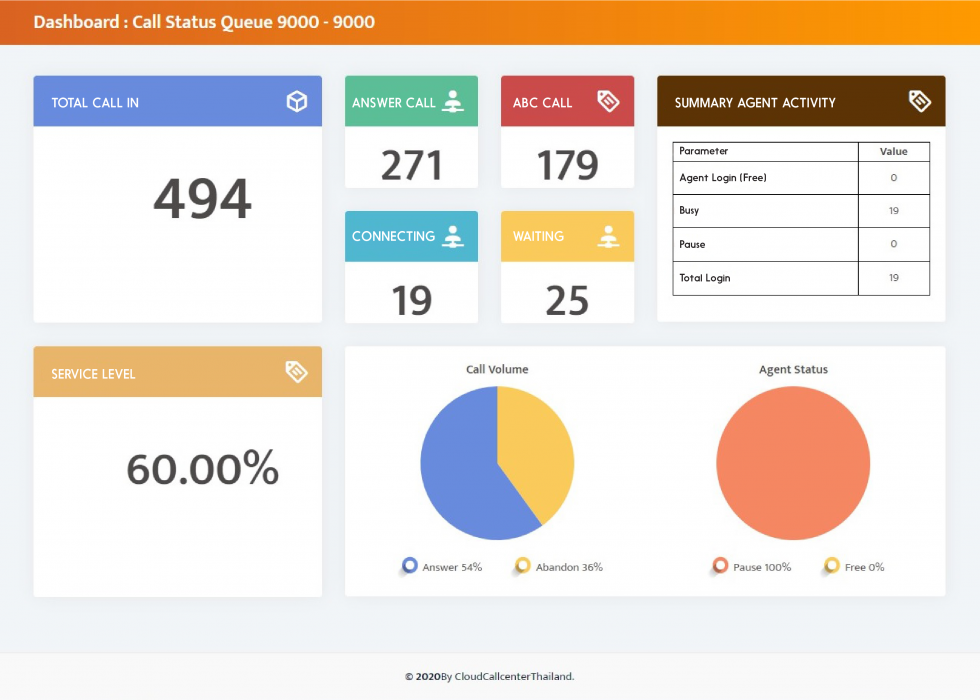Click the blue Answer slice in Call Volume pie
Image resolution: width=980 pixels, height=700 pixels.
pos(460,470)
